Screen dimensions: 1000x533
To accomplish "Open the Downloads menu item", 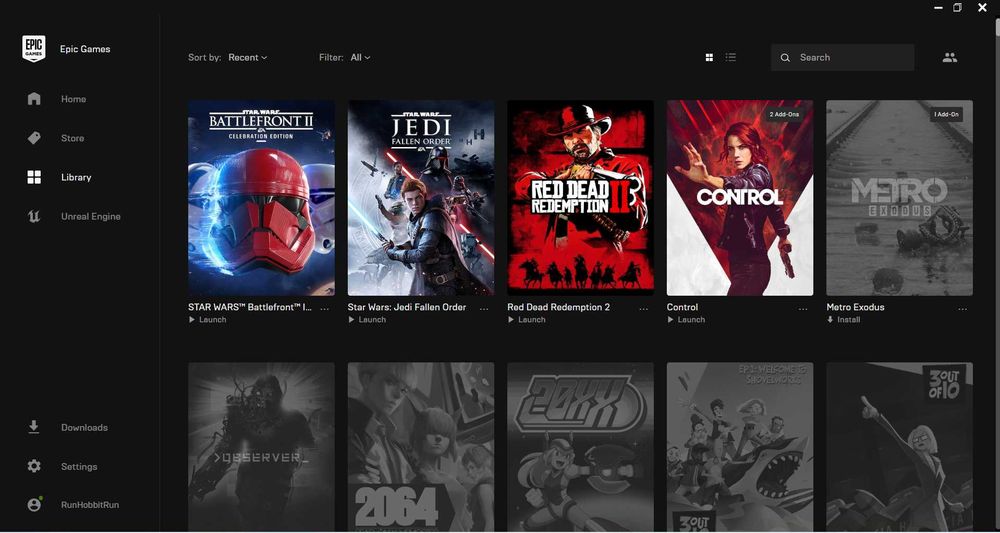I will tap(84, 427).
